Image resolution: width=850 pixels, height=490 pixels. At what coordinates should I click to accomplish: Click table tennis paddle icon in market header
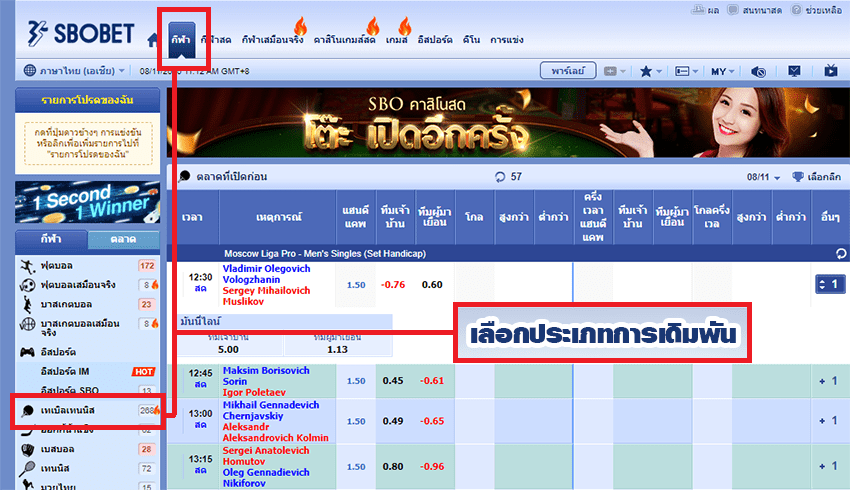point(184,176)
